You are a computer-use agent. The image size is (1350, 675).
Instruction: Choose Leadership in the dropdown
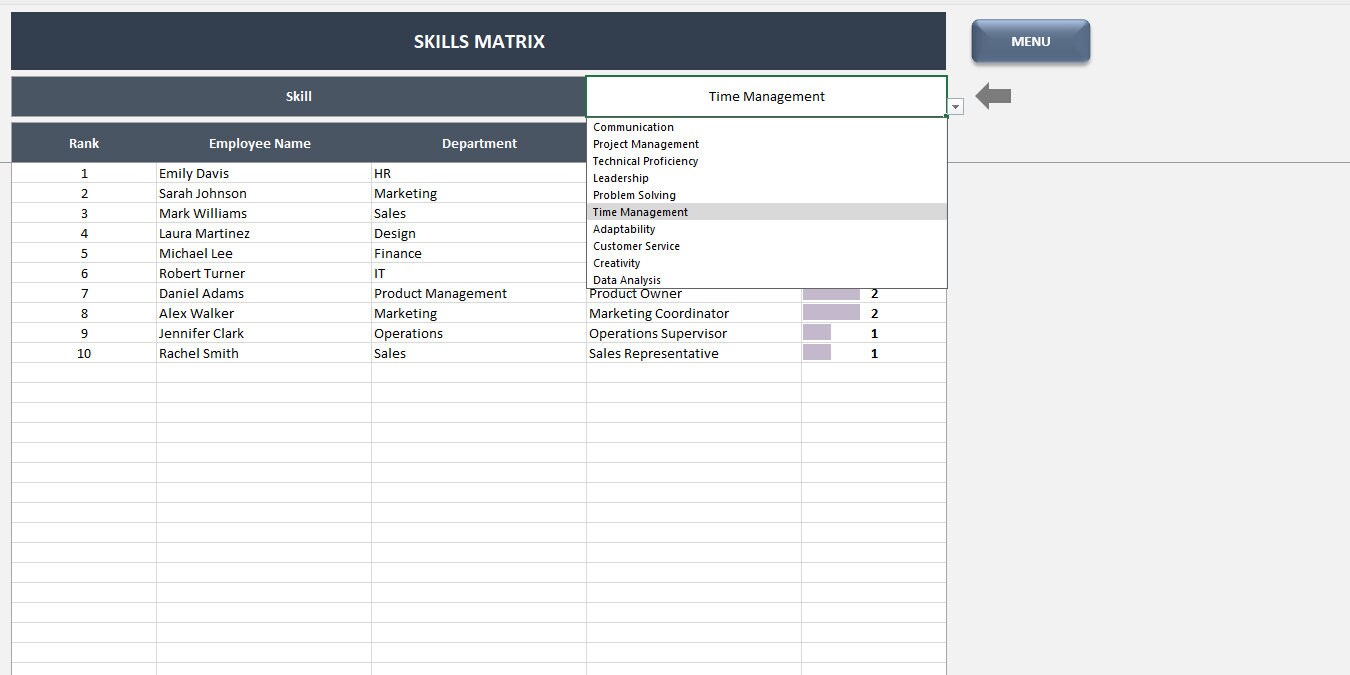pos(620,178)
